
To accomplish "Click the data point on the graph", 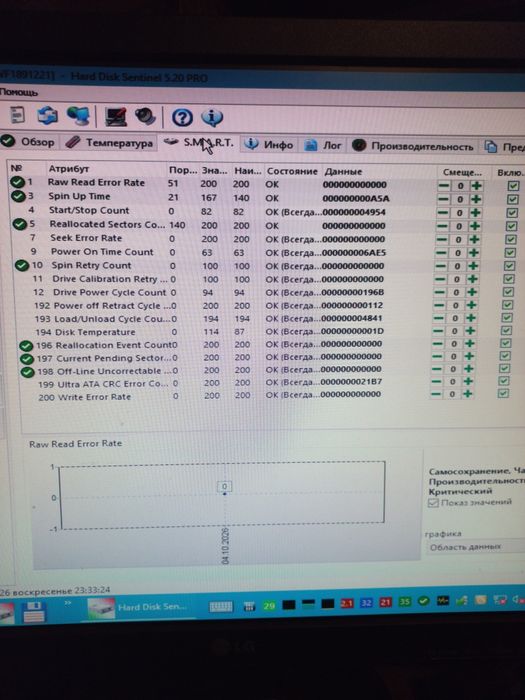I will click(225, 494).
